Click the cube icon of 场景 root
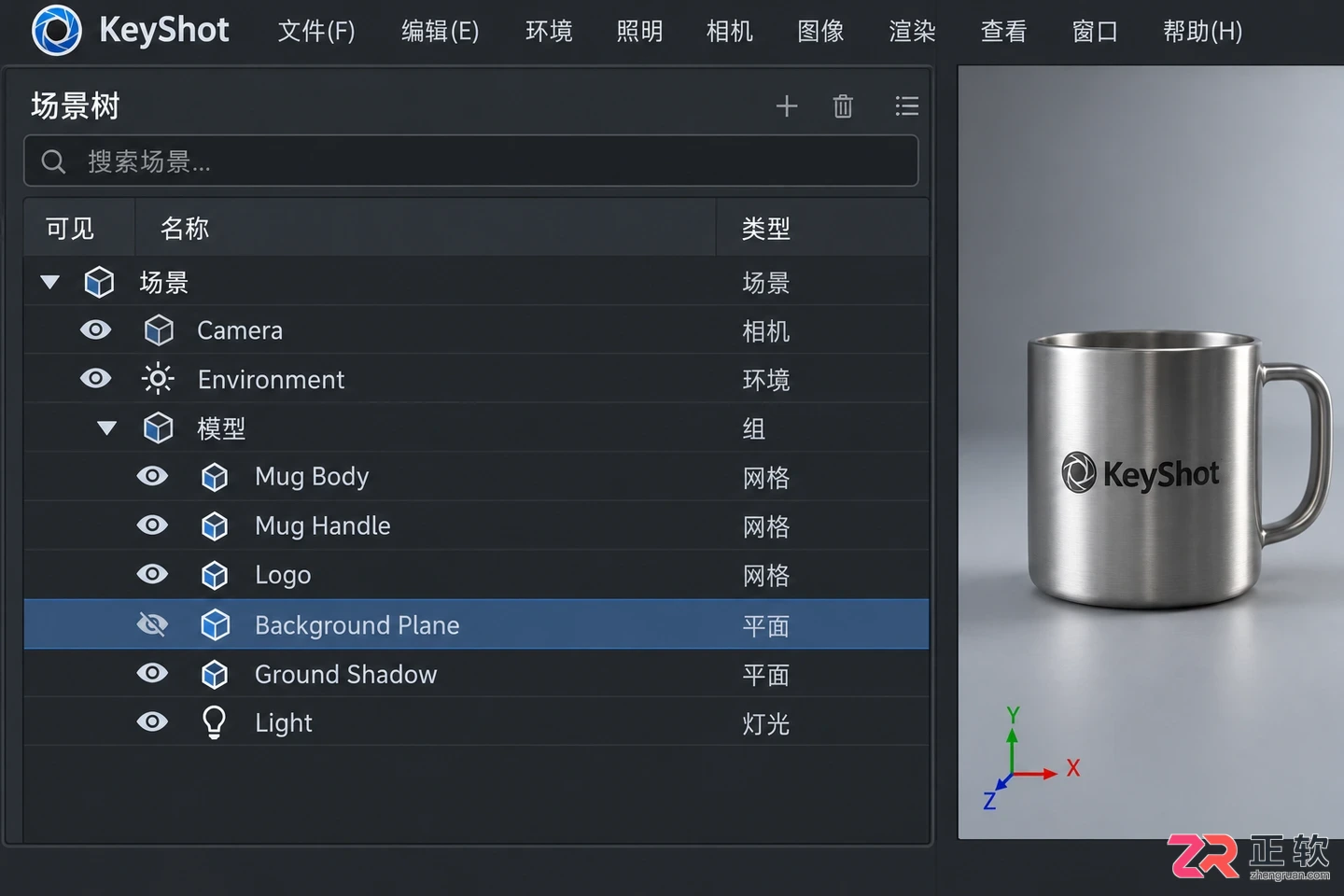Image resolution: width=1344 pixels, height=896 pixels. tap(99, 282)
